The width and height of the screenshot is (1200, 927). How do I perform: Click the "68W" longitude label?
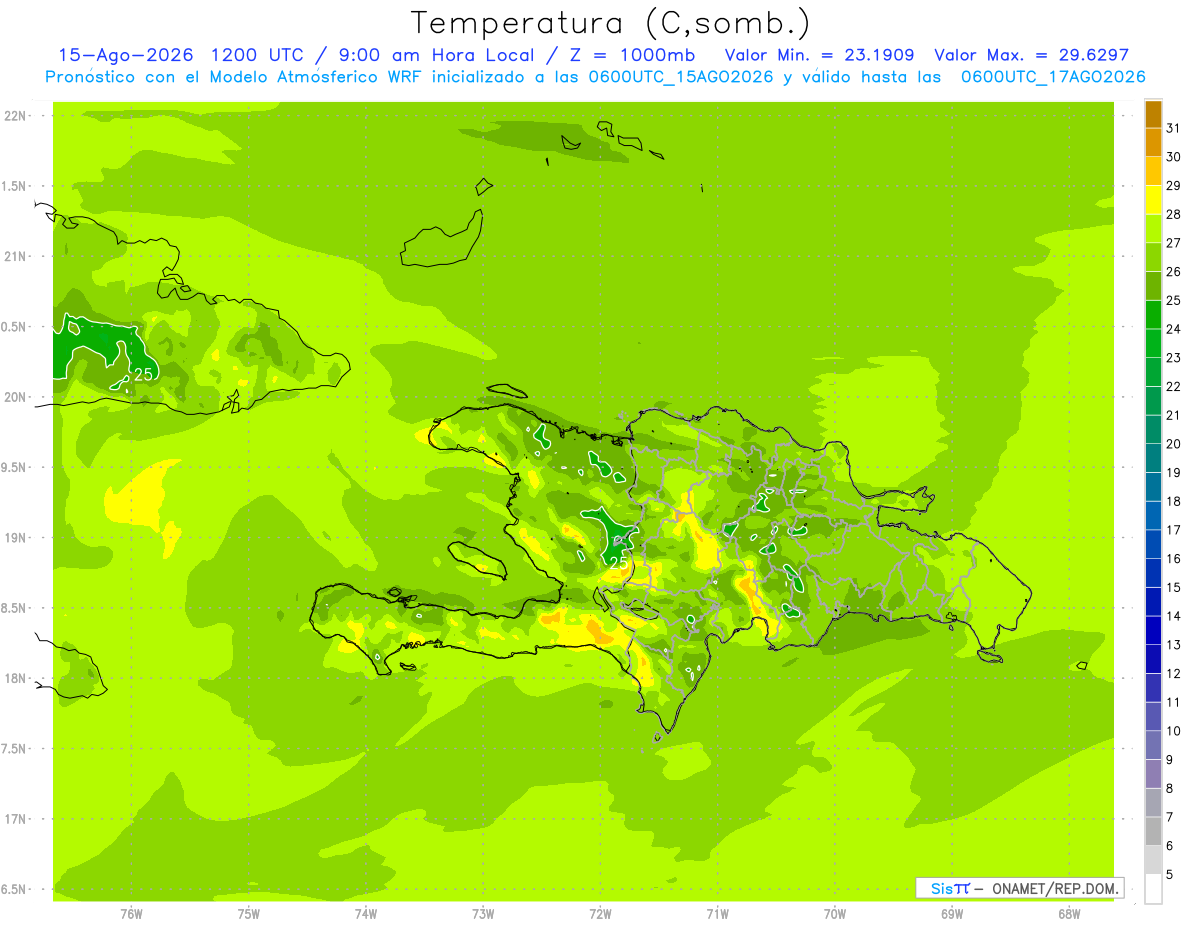coord(1069,913)
